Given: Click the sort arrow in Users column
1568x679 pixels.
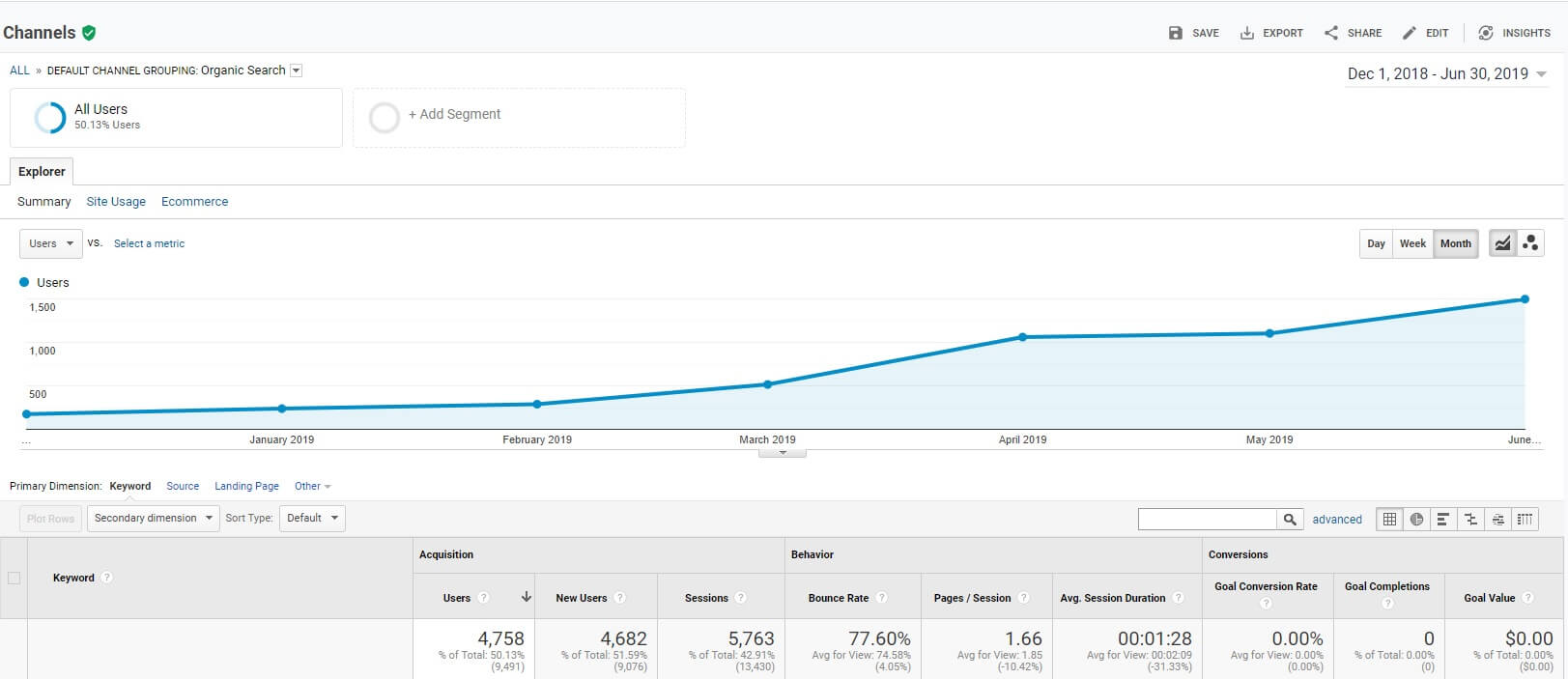Looking at the screenshot, I should 526,597.
